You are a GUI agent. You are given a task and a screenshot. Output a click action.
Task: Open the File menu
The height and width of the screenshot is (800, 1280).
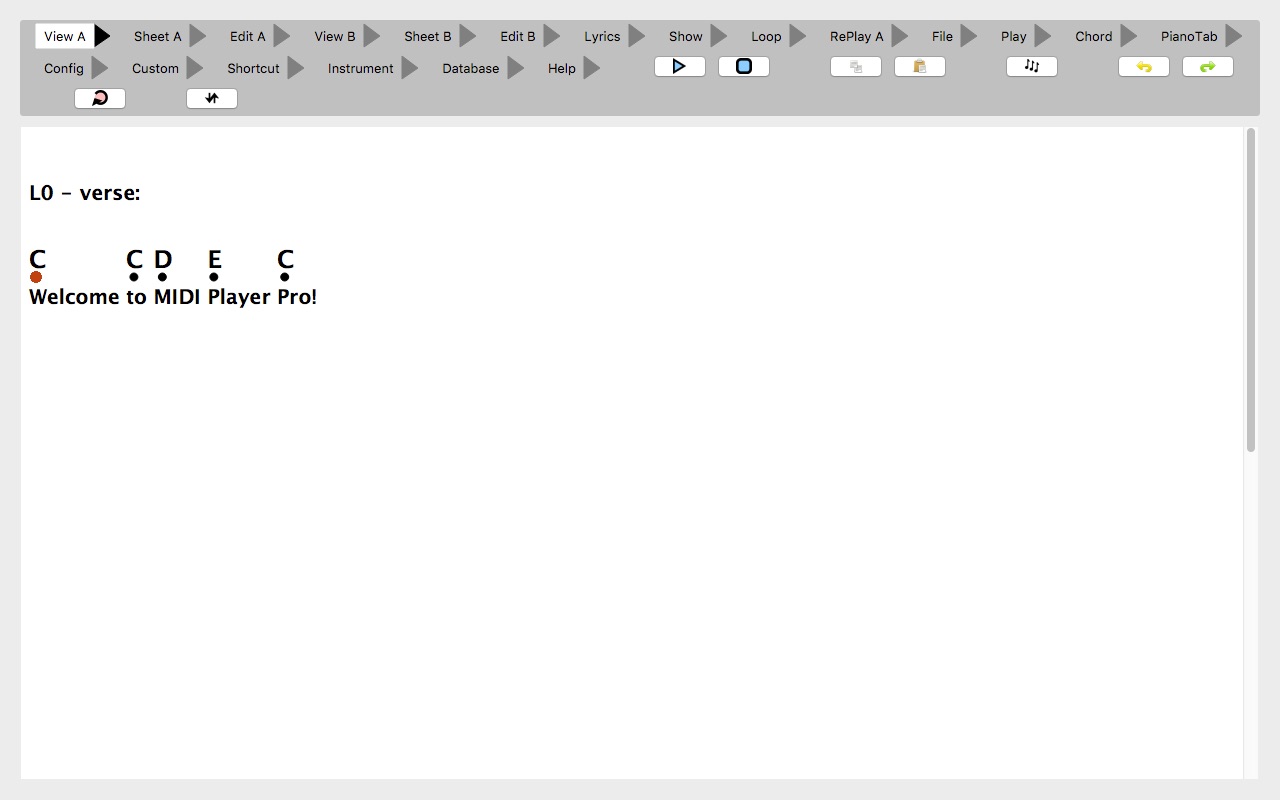[942, 36]
